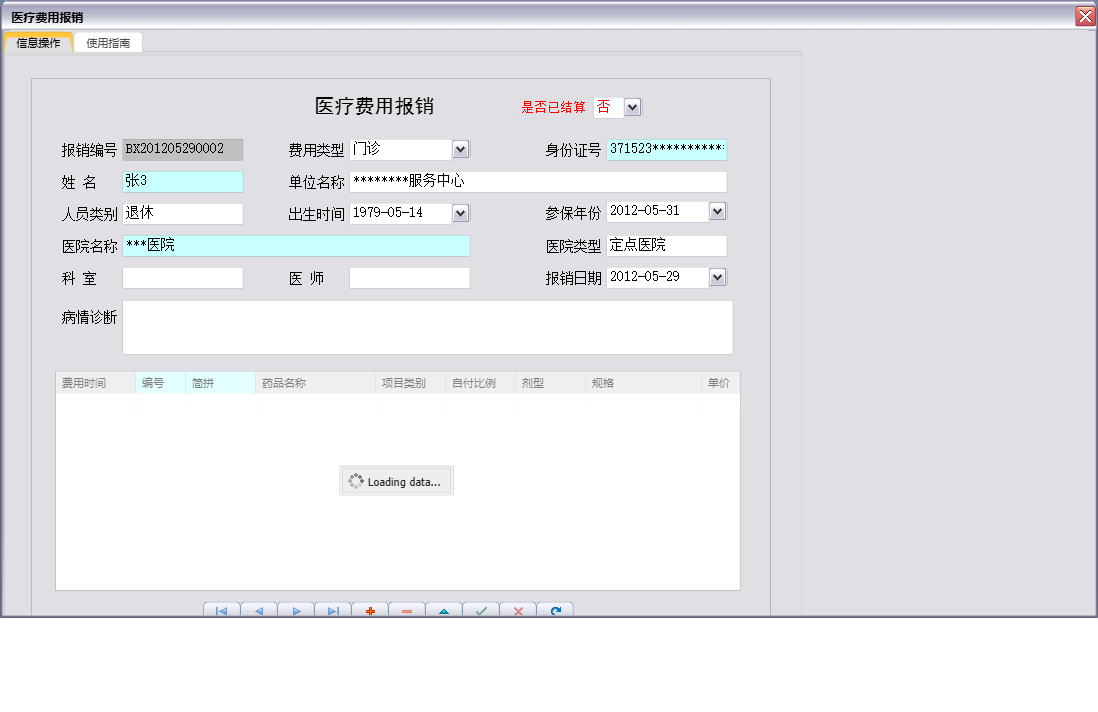Delete the selected record
Screen dimensions: 1098x712
click(407, 609)
